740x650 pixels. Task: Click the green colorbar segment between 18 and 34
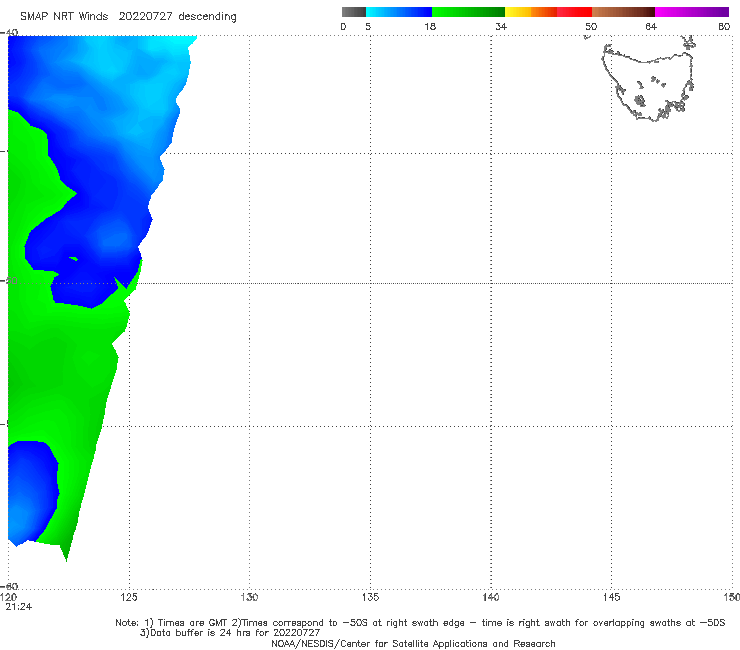click(468, 12)
